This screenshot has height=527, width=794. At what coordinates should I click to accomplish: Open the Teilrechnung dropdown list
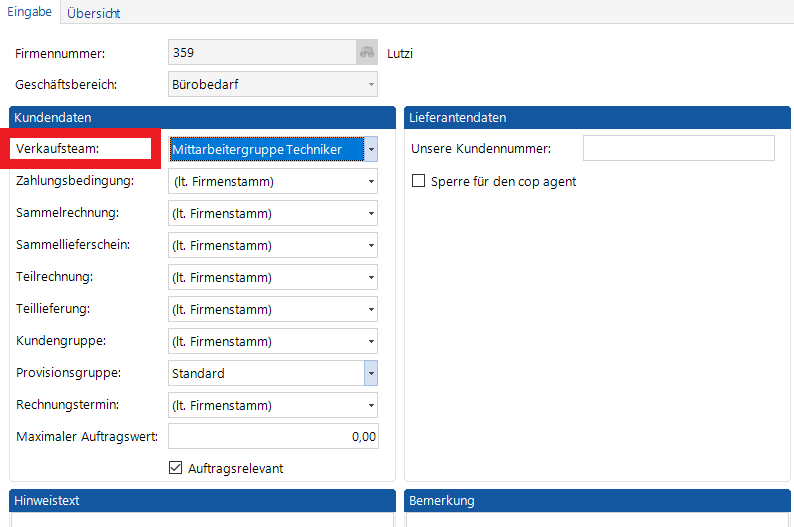(371, 278)
